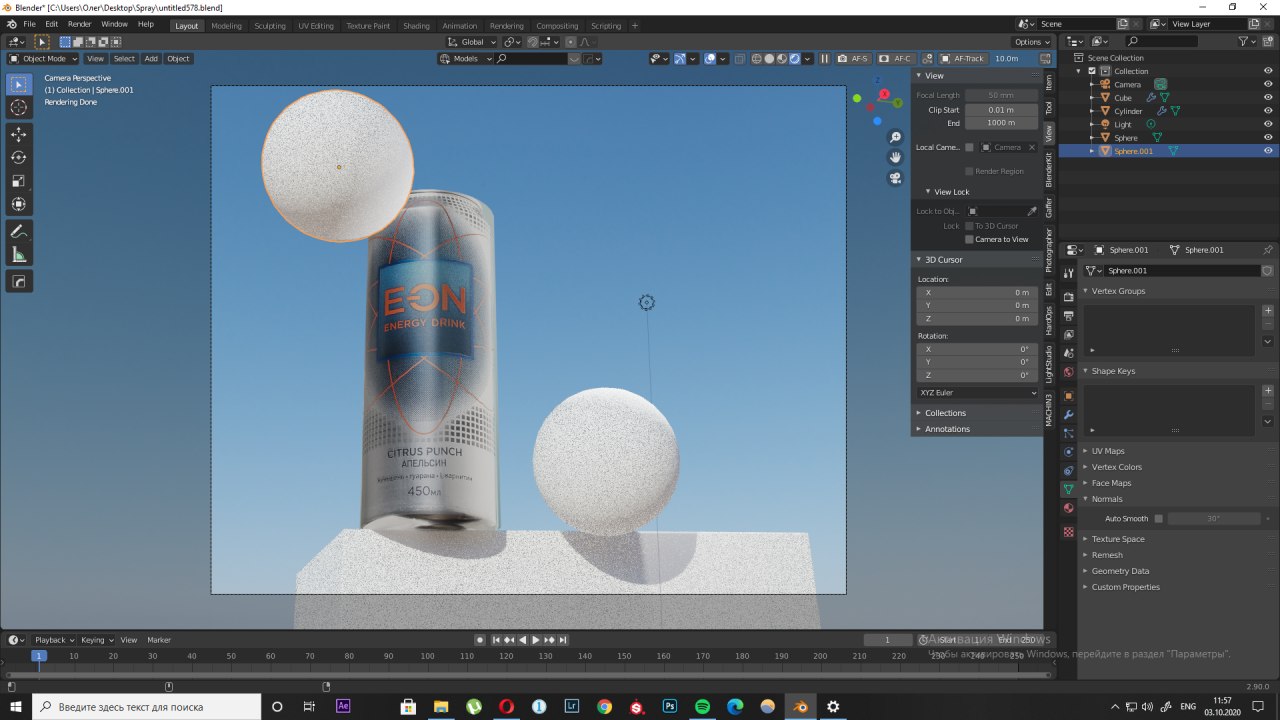Switch to rendered viewport shading
This screenshot has width=1280, height=720.
(794, 59)
